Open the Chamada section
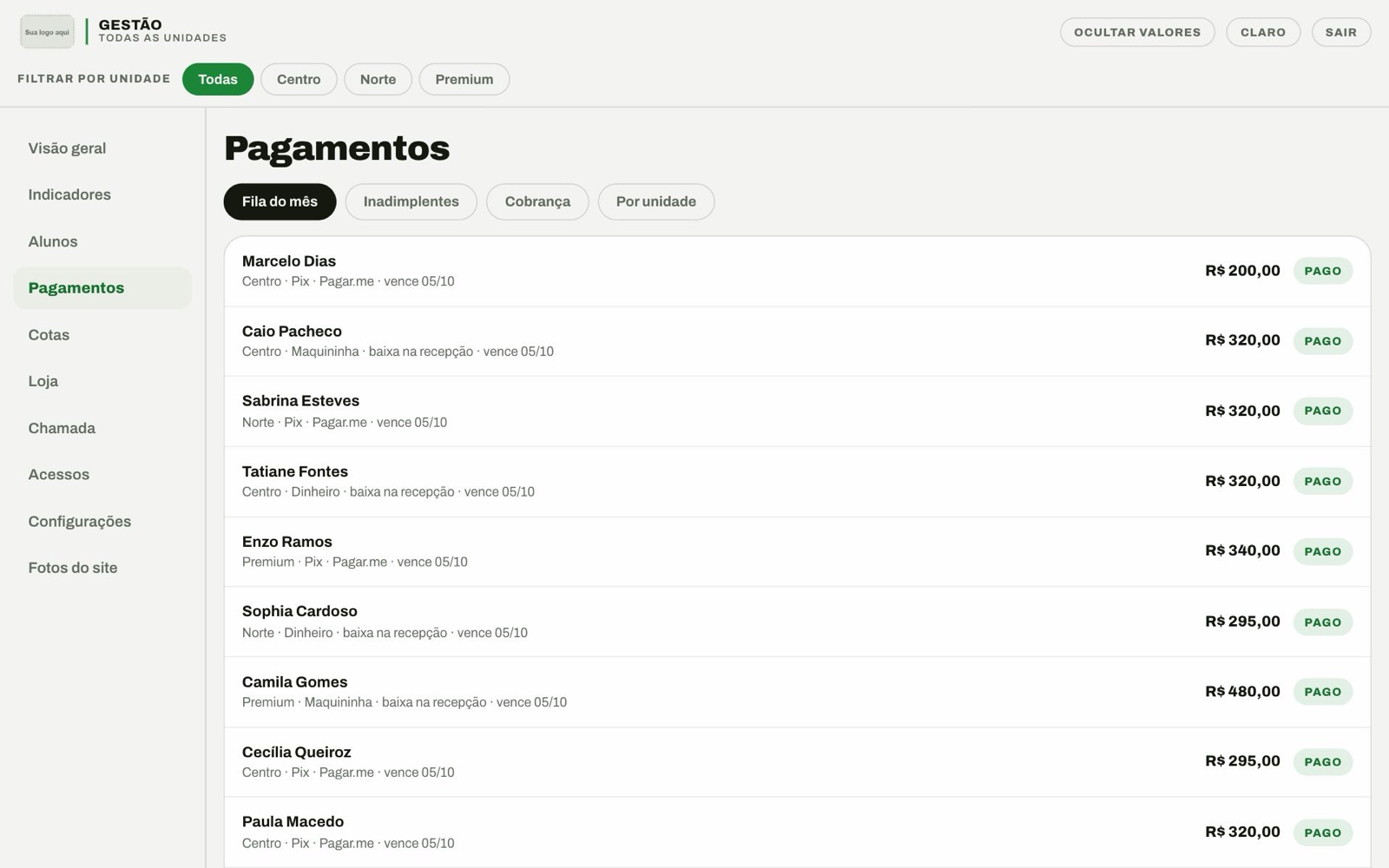 coord(102,428)
